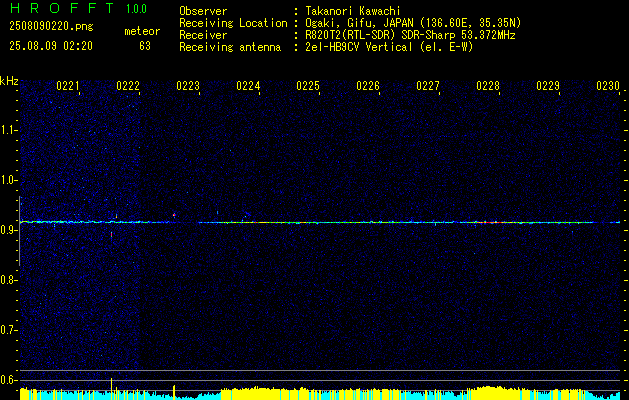
Task: Click the meteor count 63
Action: [x=145, y=46]
